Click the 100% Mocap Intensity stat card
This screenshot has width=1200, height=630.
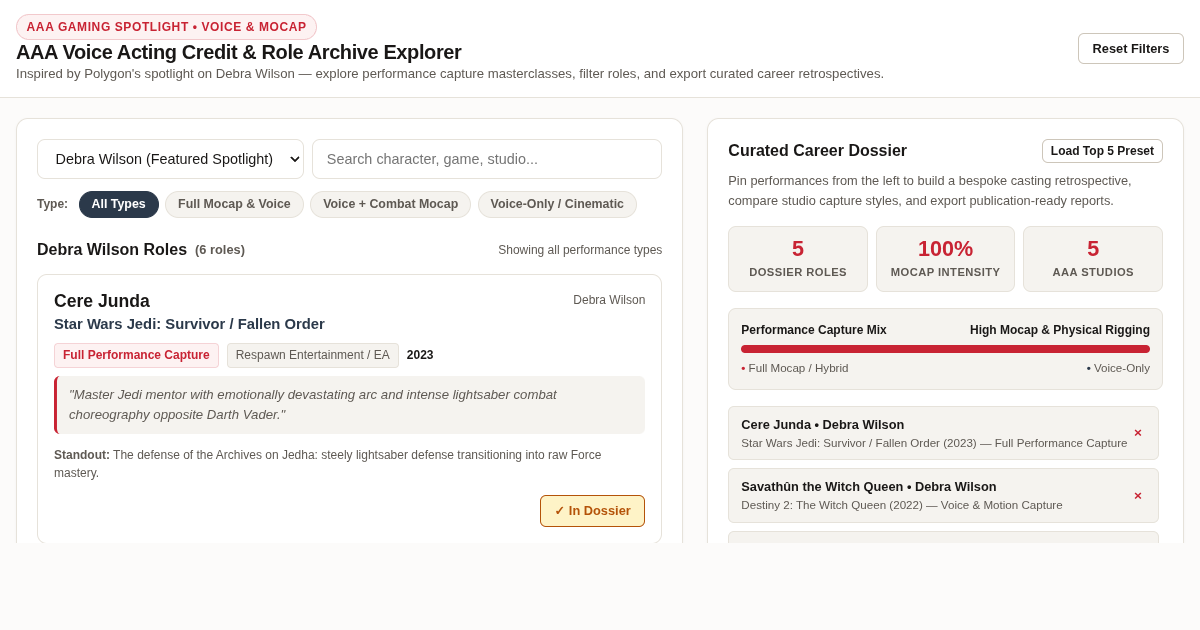945,259
